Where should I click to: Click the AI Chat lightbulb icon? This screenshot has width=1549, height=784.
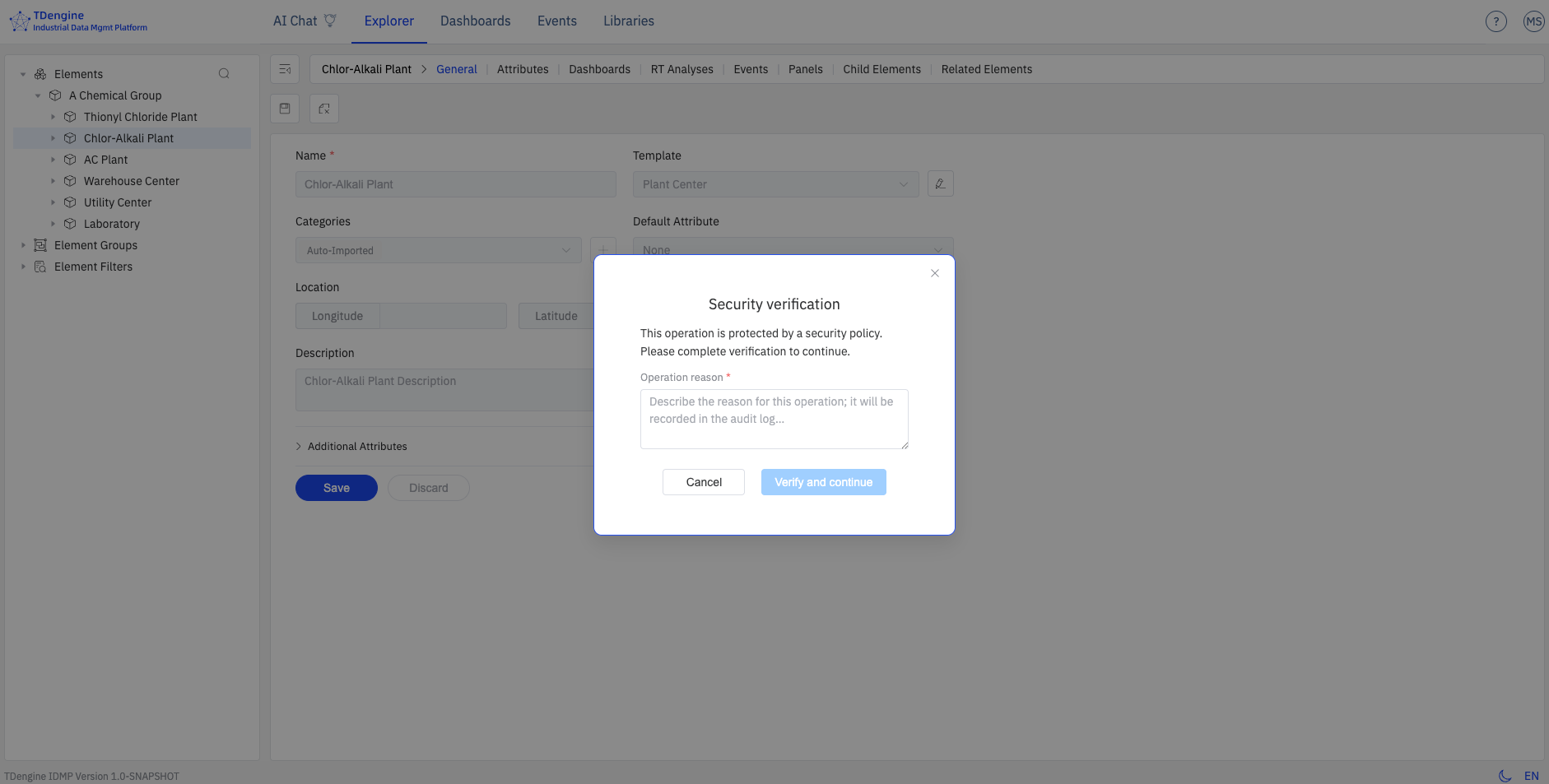(330, 21)
